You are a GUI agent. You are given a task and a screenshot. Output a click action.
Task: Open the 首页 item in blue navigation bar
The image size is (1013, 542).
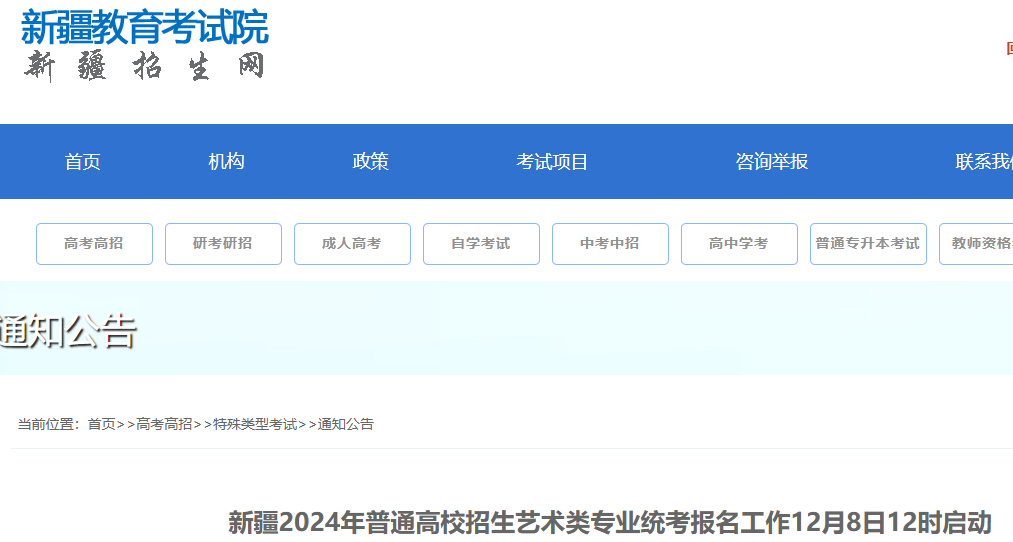(83, 162)
